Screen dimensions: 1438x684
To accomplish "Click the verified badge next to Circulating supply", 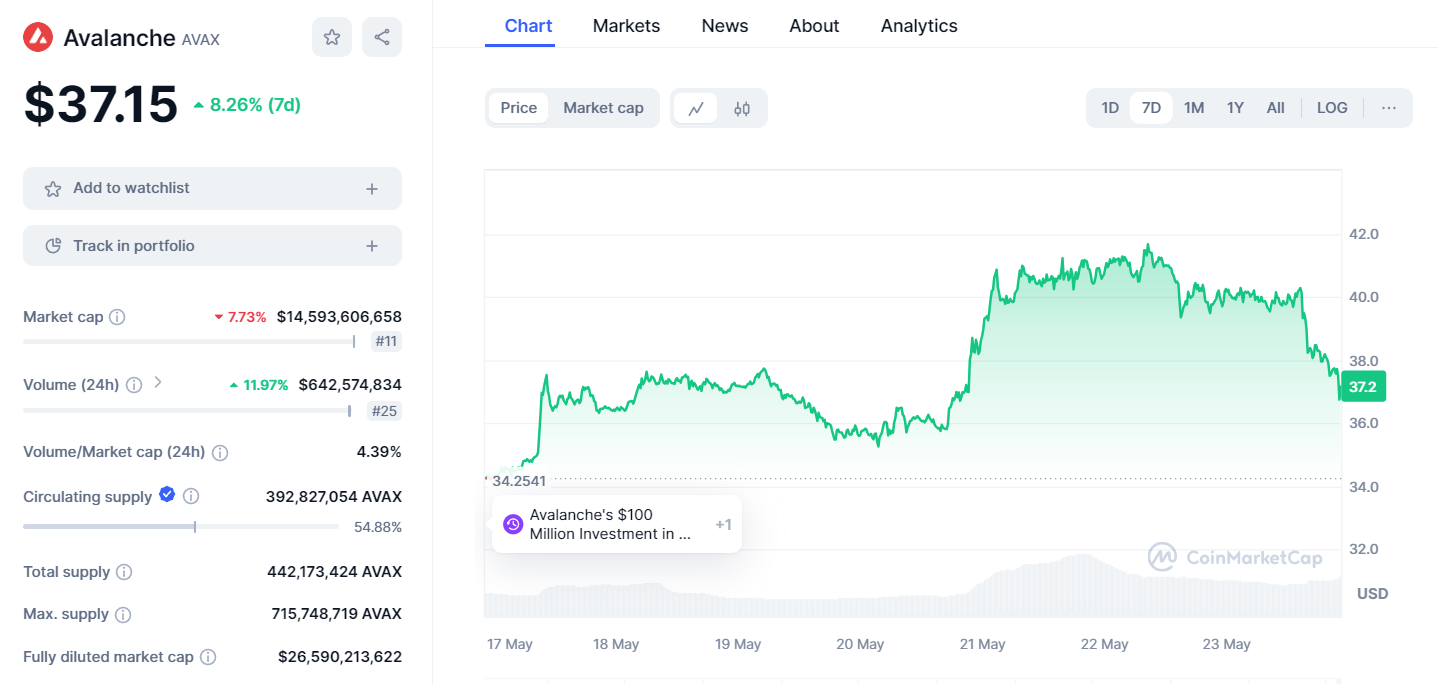I will coord(167,495).
